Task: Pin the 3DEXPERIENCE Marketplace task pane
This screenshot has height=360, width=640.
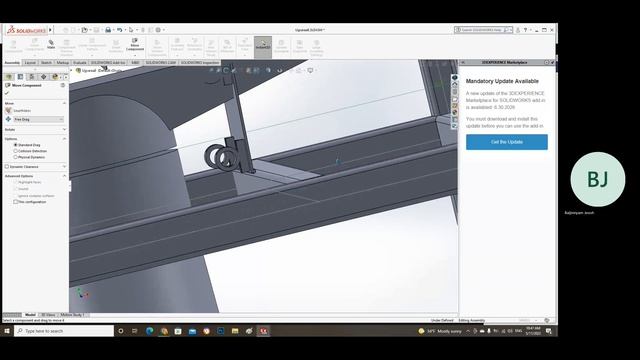Action: click(552, 62)
